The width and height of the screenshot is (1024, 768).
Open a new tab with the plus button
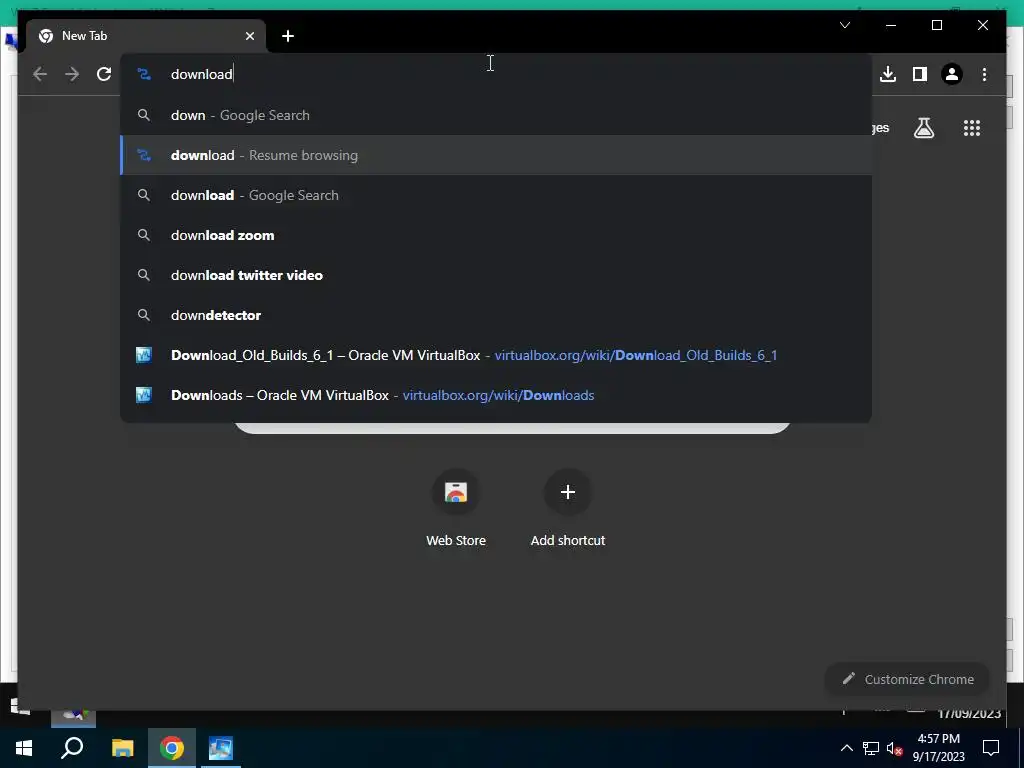[x=288, y=36]
